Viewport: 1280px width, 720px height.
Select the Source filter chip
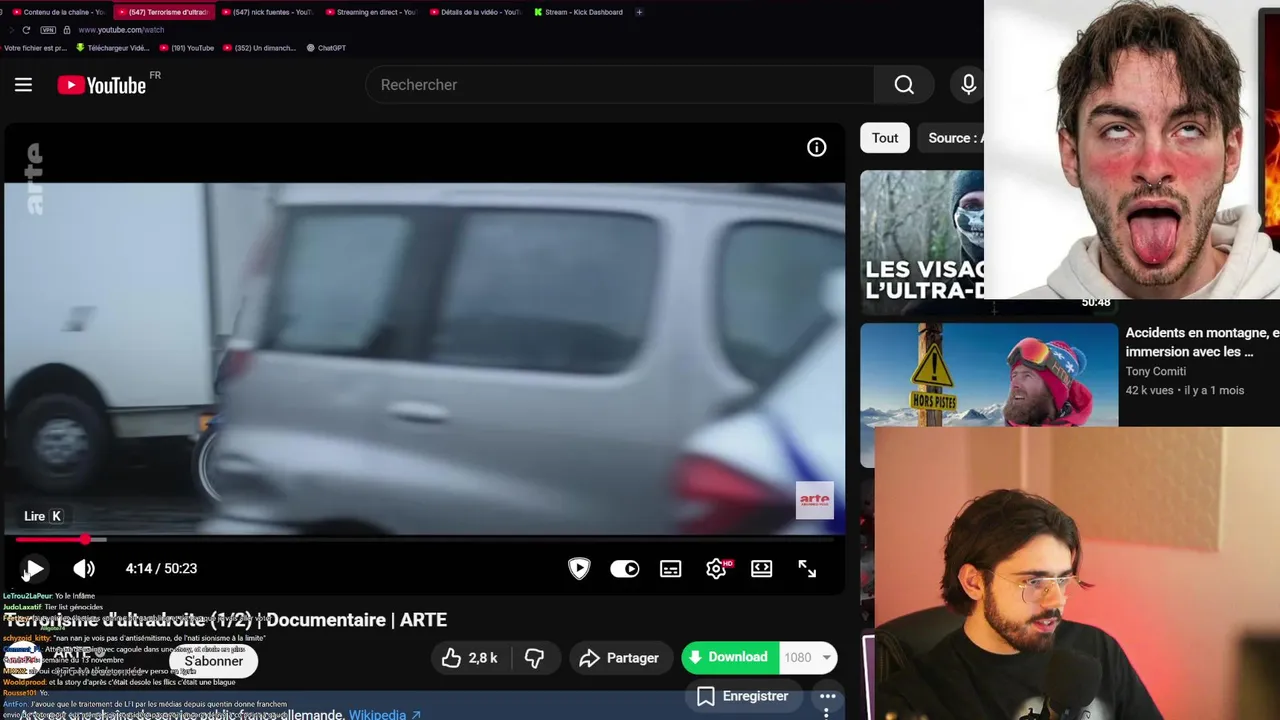951,138
